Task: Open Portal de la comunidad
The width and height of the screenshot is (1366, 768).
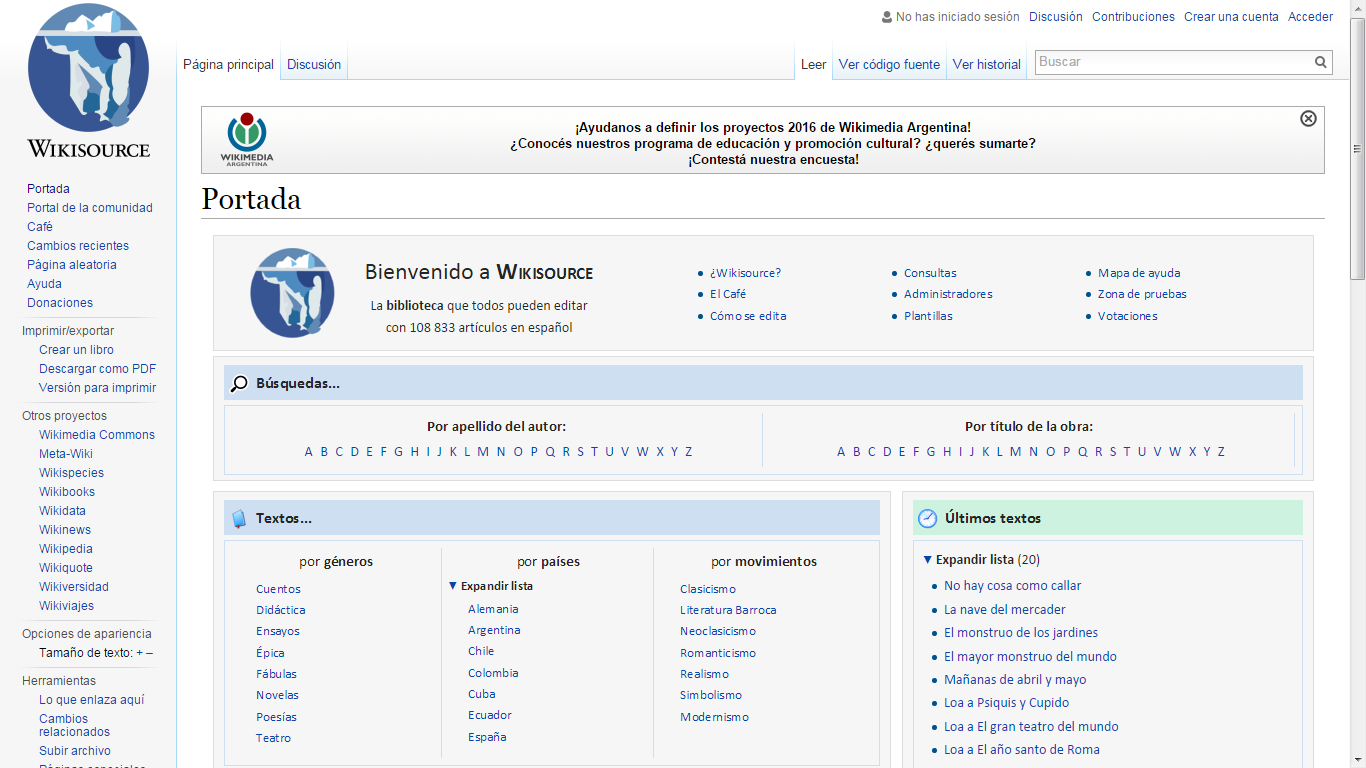Action: click(x=90, y=208)
